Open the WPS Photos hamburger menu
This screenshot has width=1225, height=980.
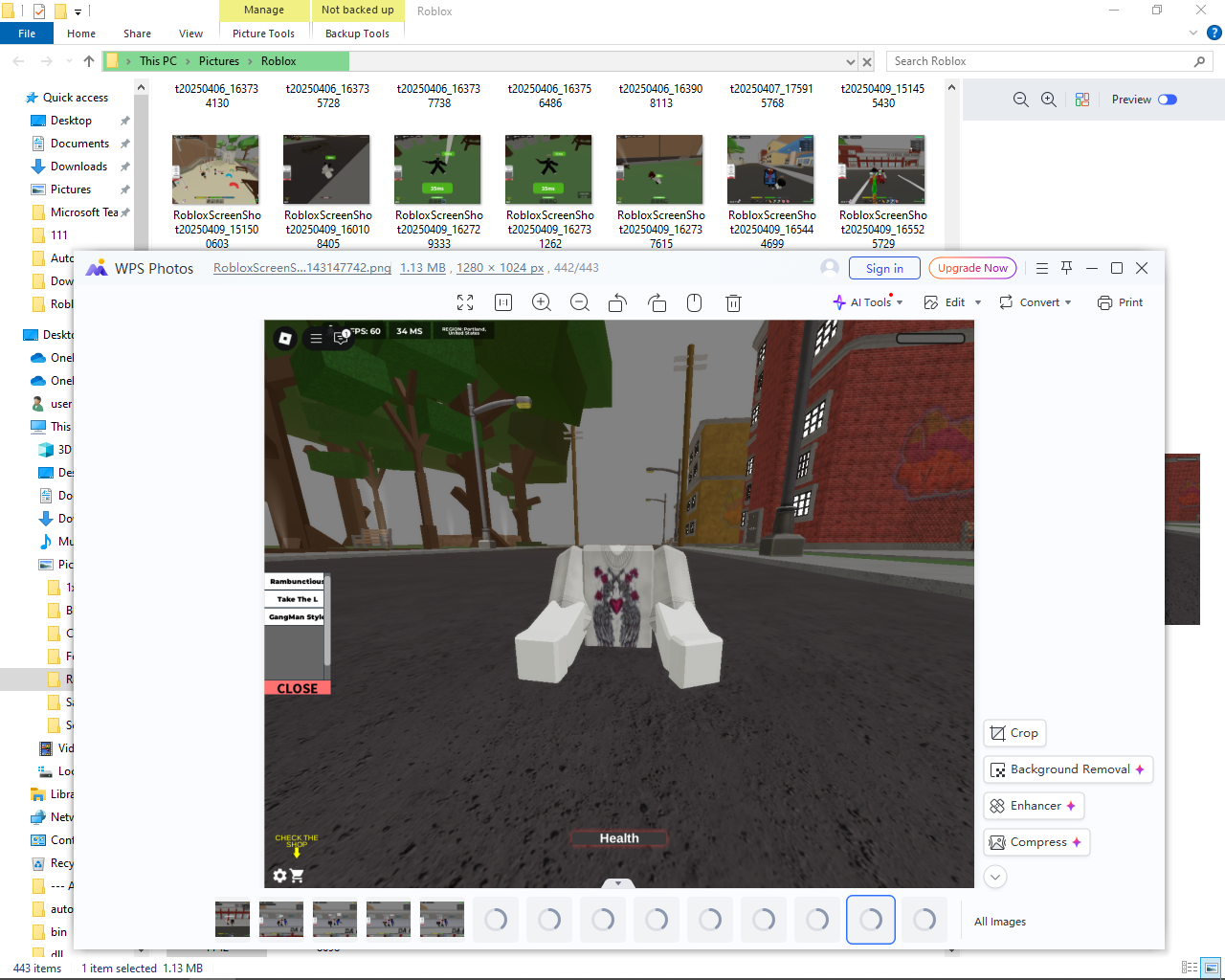(1042, 268)
